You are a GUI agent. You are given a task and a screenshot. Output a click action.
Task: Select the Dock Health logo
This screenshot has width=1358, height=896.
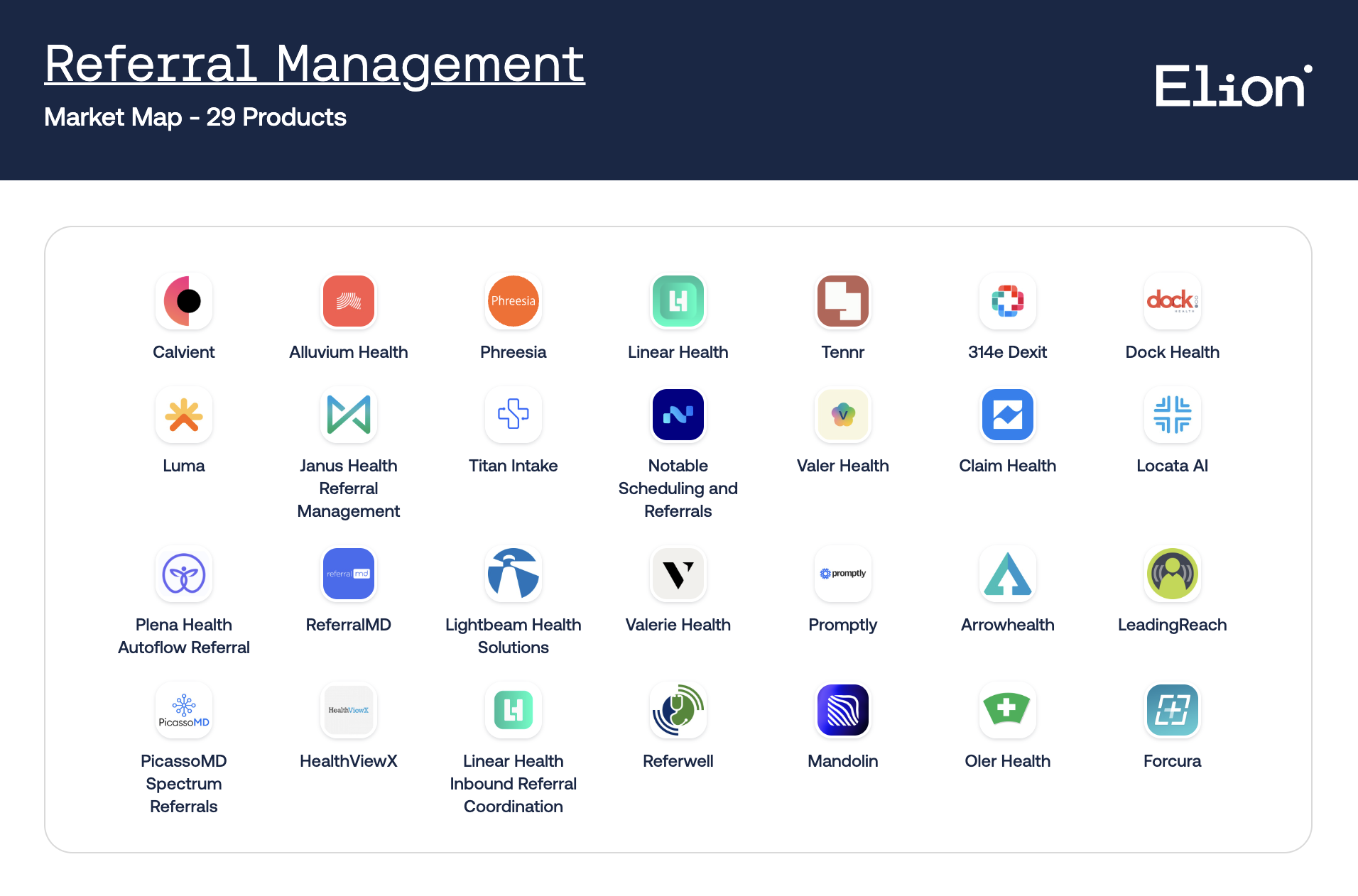(x=1173, y=301)
